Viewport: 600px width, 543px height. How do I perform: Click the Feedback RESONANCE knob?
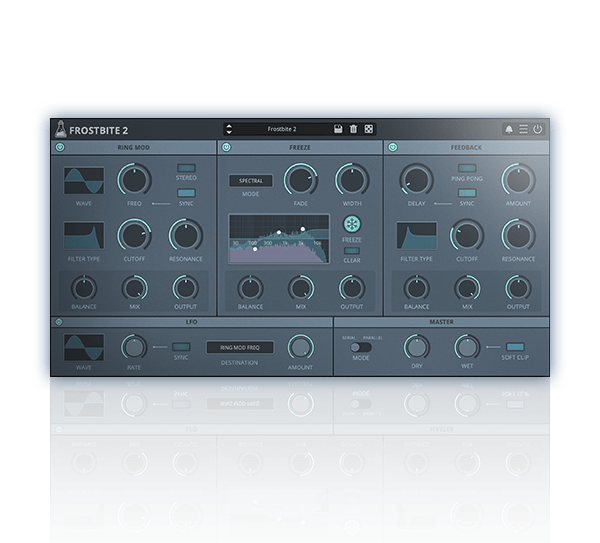click(518, 236)
